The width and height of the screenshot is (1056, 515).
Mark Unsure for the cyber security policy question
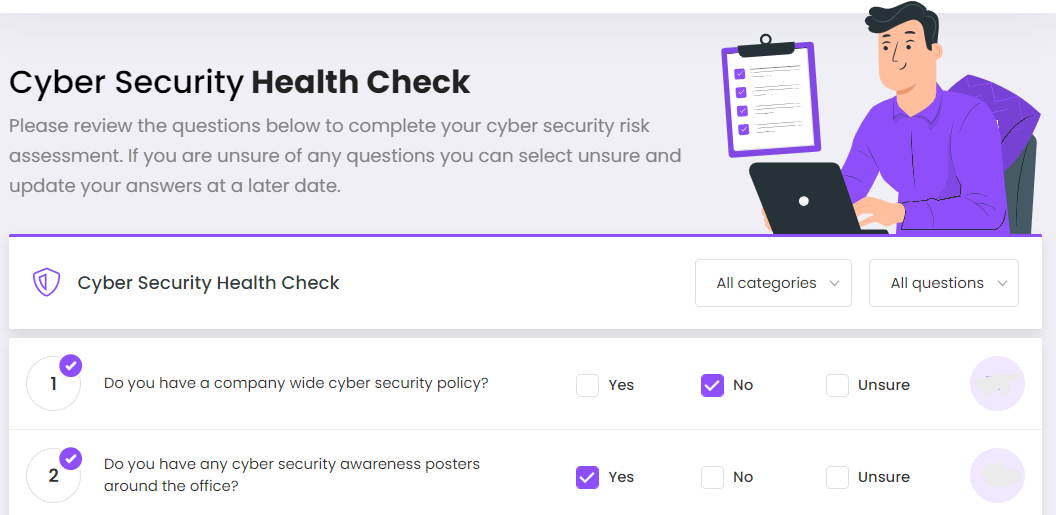[x=838, y=385]
